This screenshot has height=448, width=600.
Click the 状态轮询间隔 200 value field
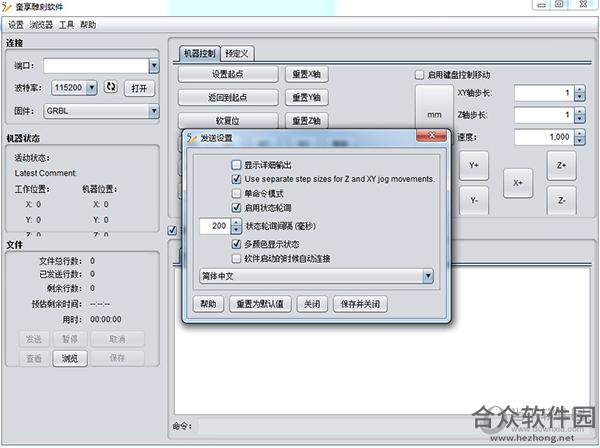click(215, 226)
